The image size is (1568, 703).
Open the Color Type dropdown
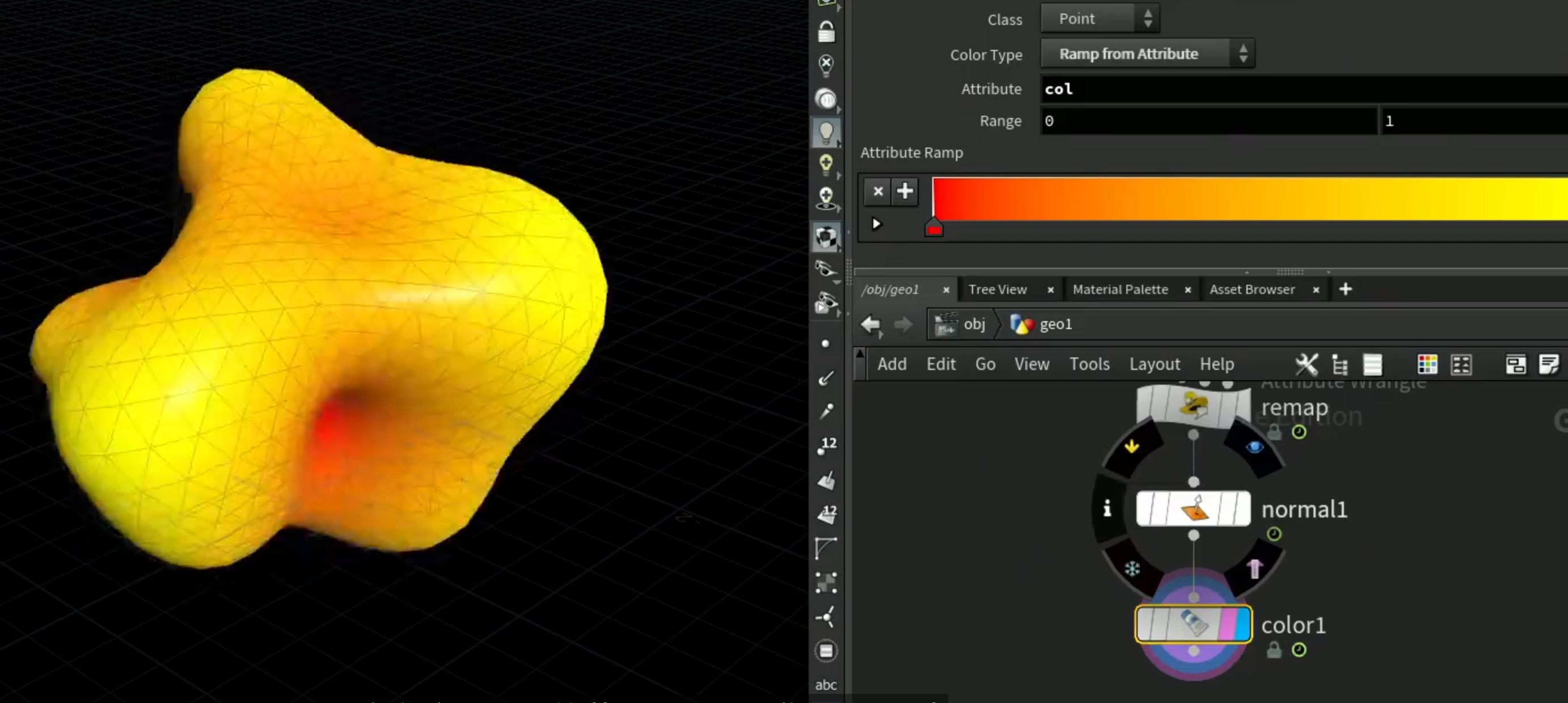click(1147, 53)
